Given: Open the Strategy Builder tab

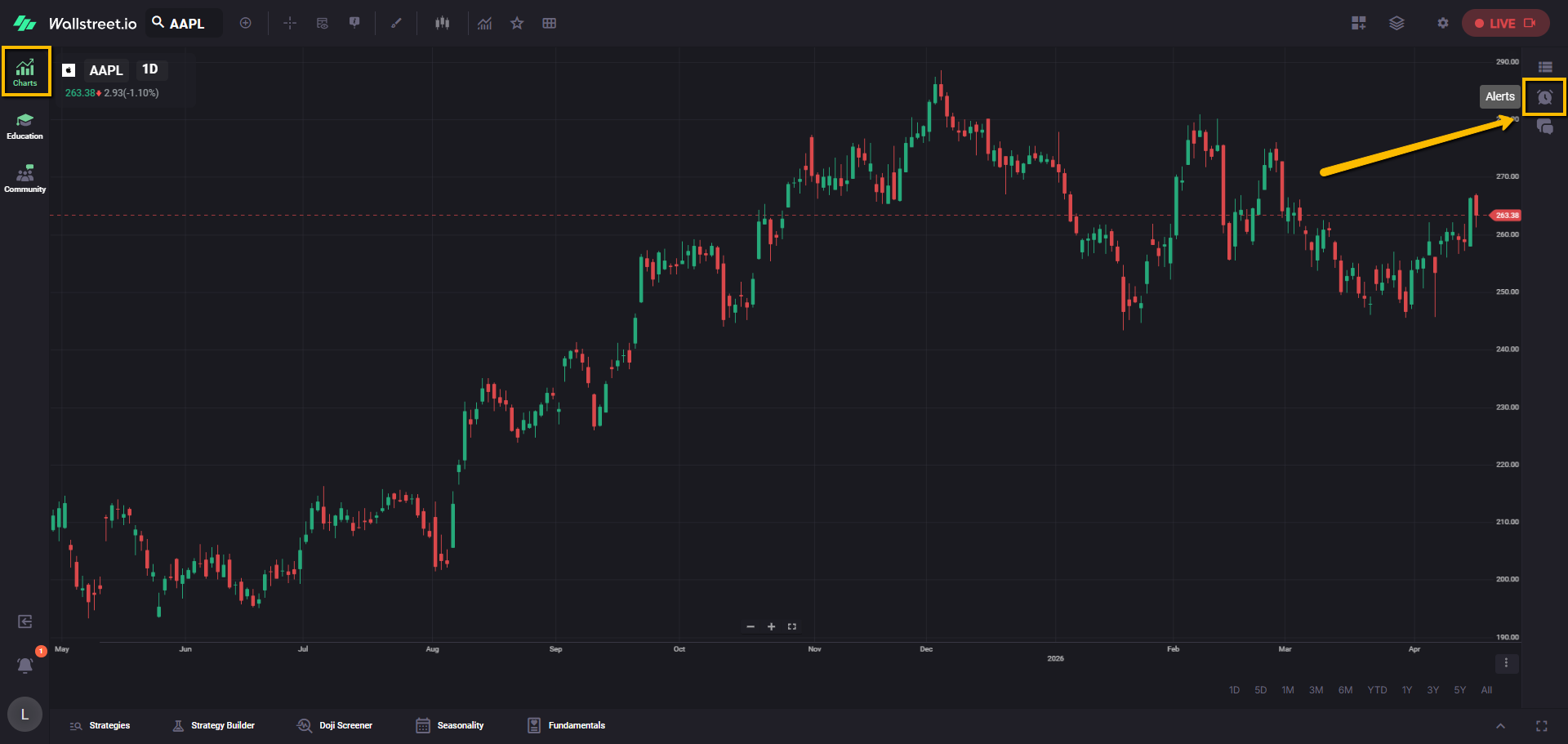Looking at the screenshot, I should (214, 725).
